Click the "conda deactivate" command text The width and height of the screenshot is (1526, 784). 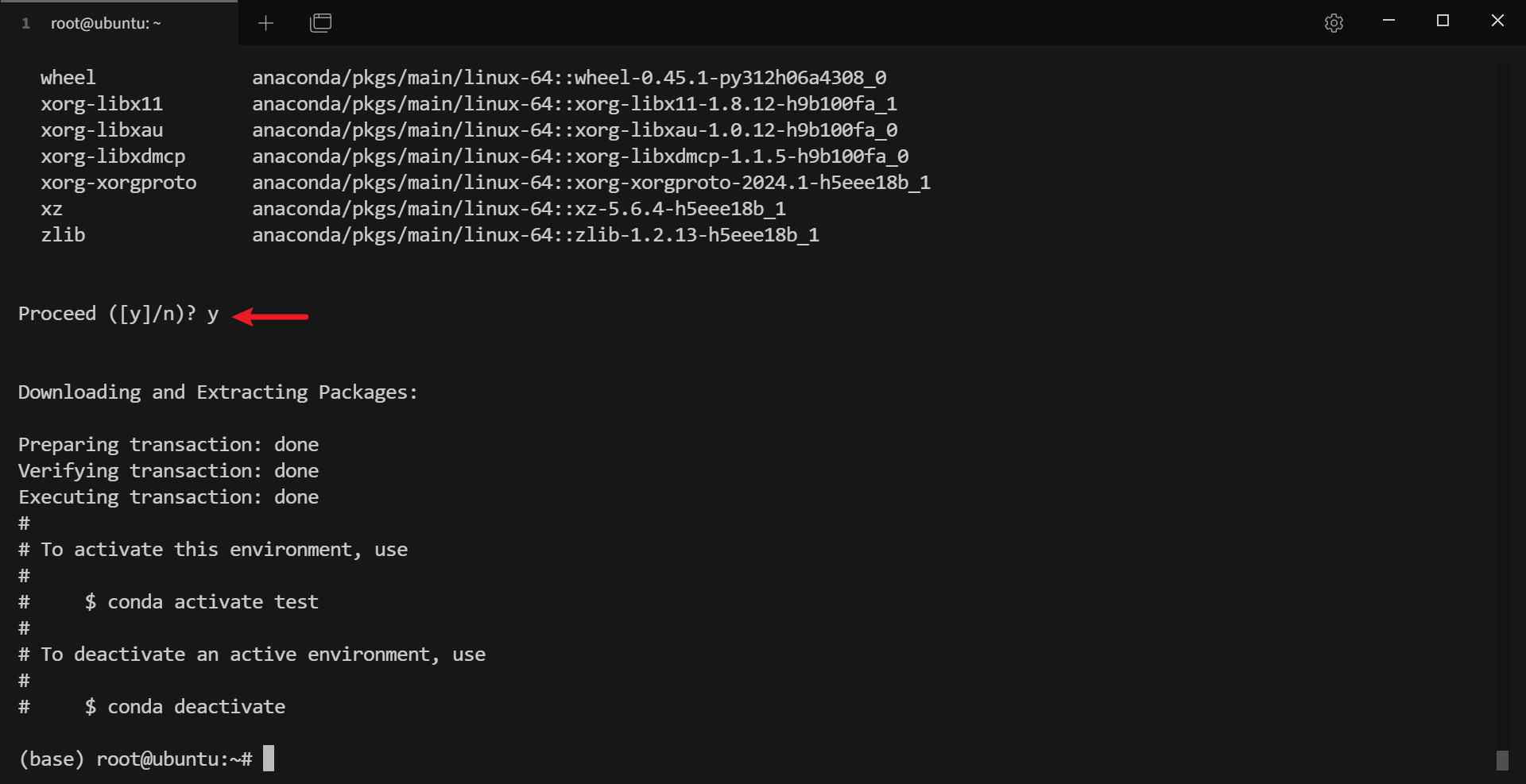point(196,707)
